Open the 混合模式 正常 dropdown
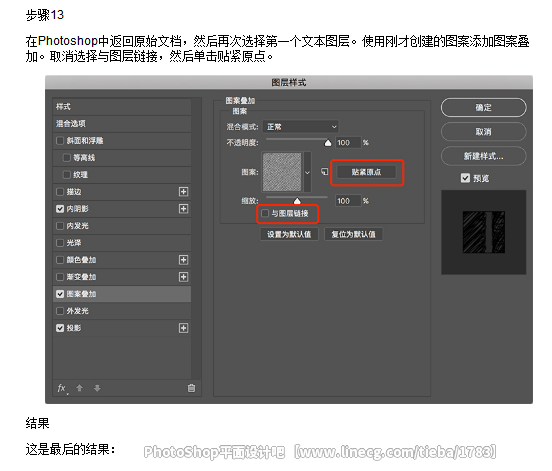 tap(300, 126)
